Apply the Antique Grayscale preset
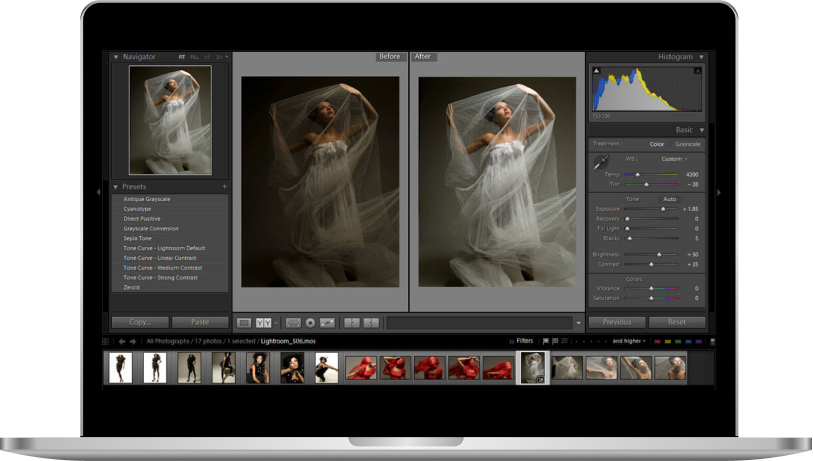Viewport: 813px width, 461px height. point(147,199)
